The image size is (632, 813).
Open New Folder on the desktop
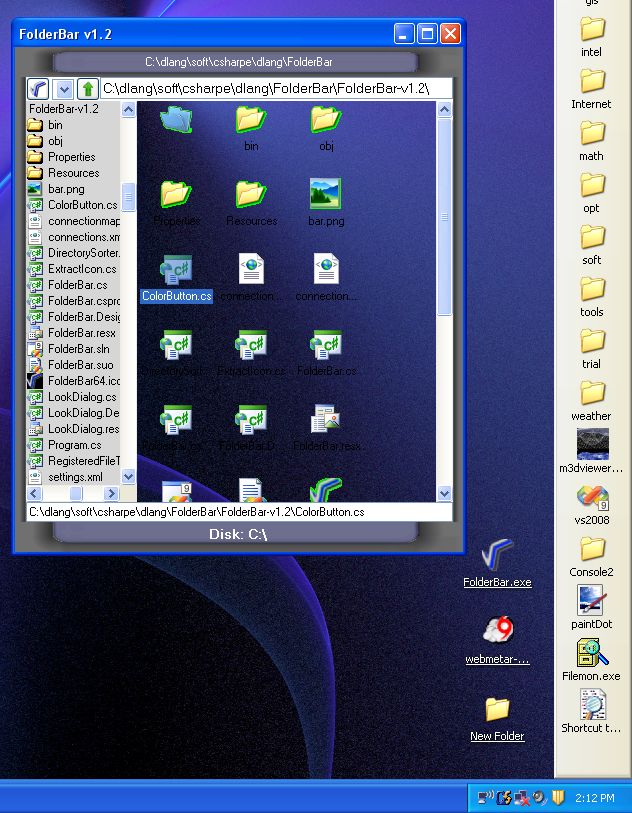[x=497, y=718]
